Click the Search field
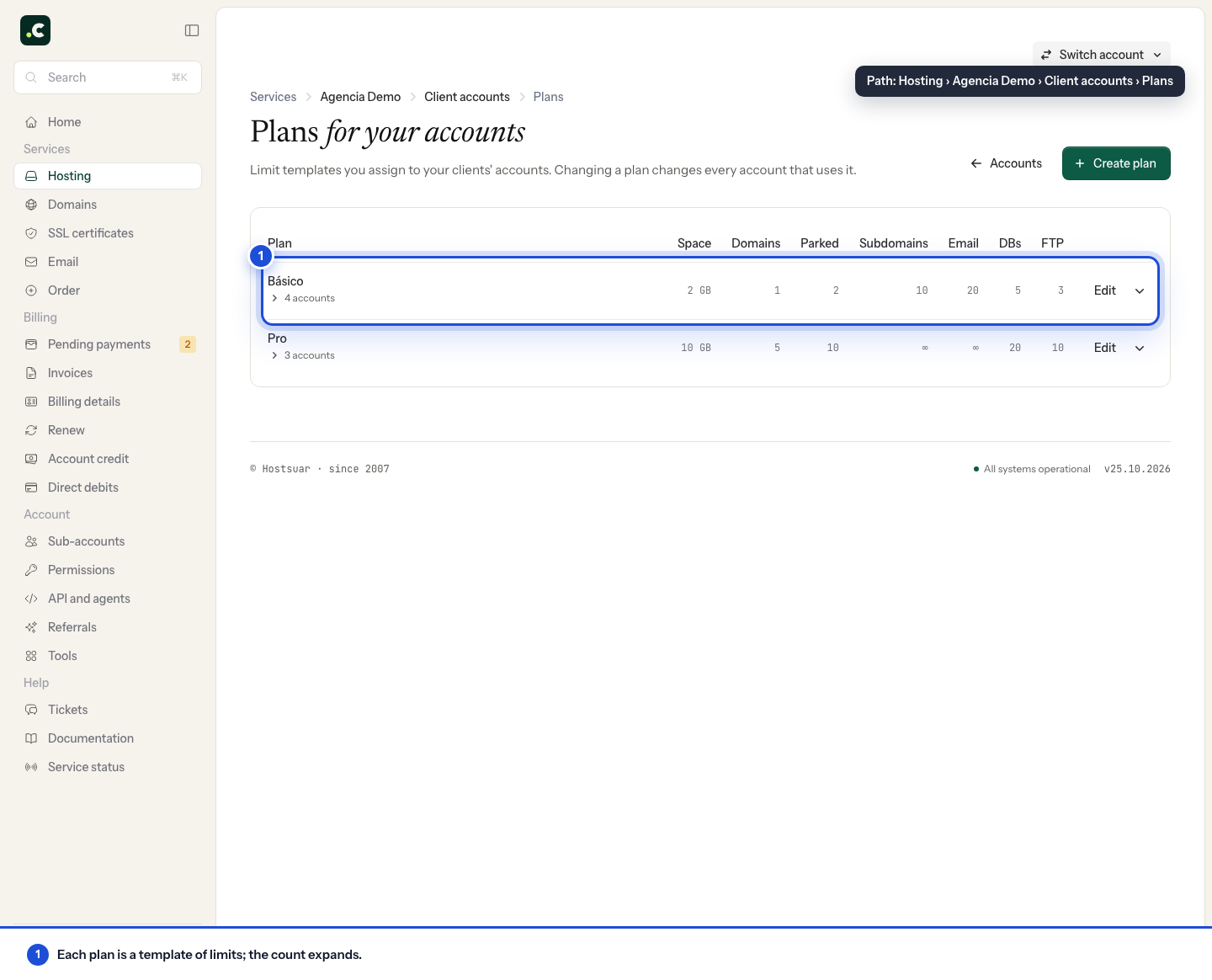This screenshot has width=1212, height=980. [x=108, y=77]
